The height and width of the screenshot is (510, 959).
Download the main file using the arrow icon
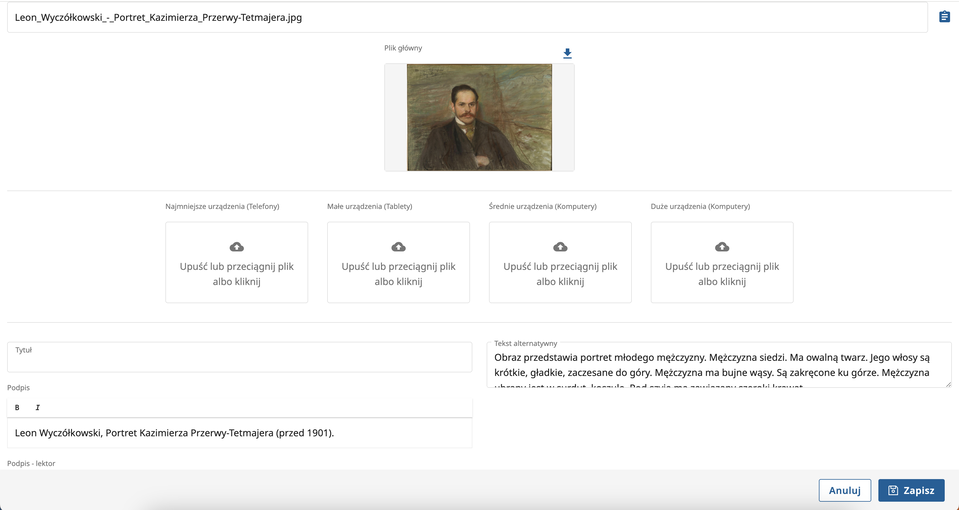coord(567,54)
